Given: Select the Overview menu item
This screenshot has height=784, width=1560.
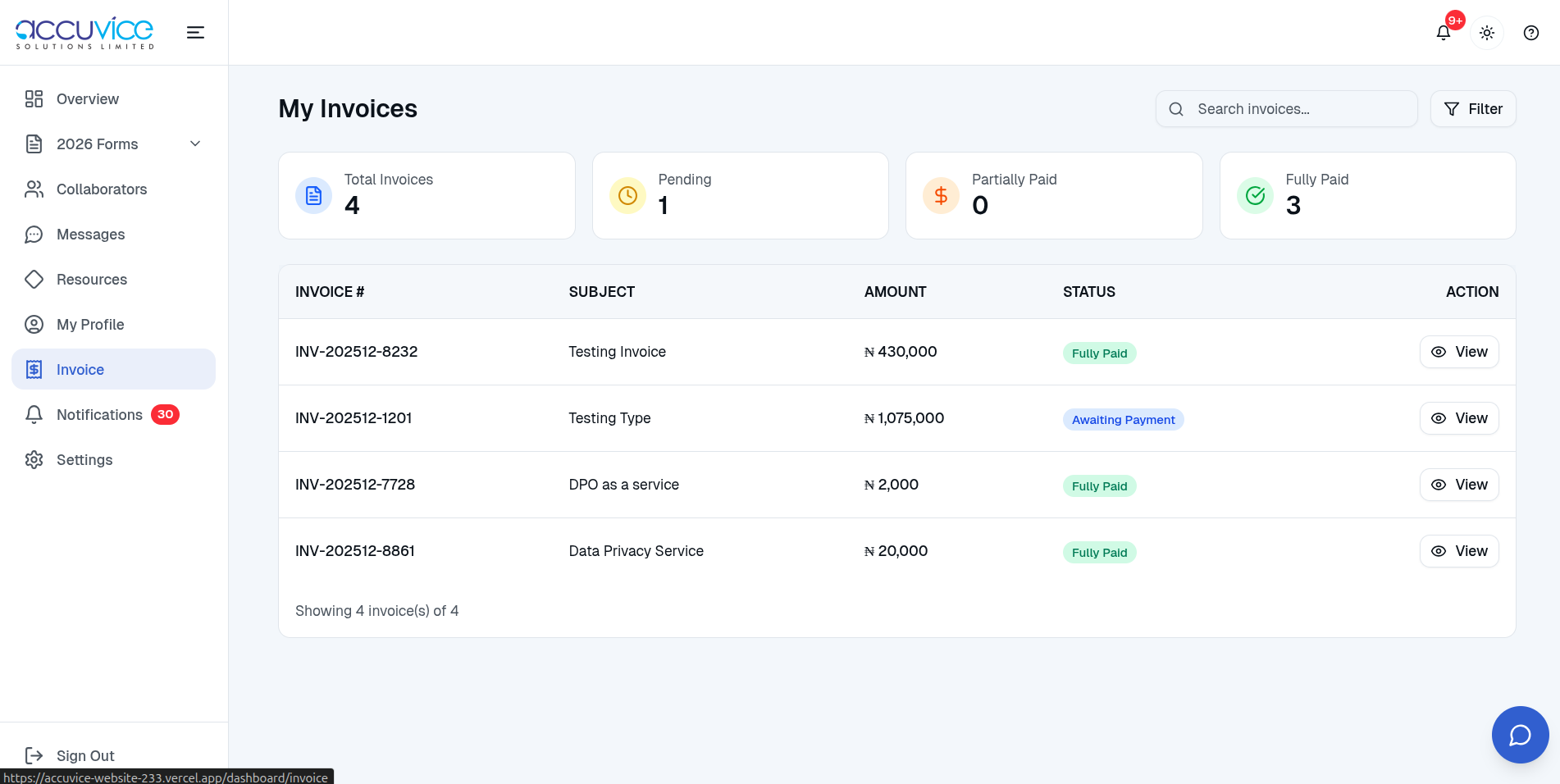Looking at the screenshot, I should pos(87,98).
